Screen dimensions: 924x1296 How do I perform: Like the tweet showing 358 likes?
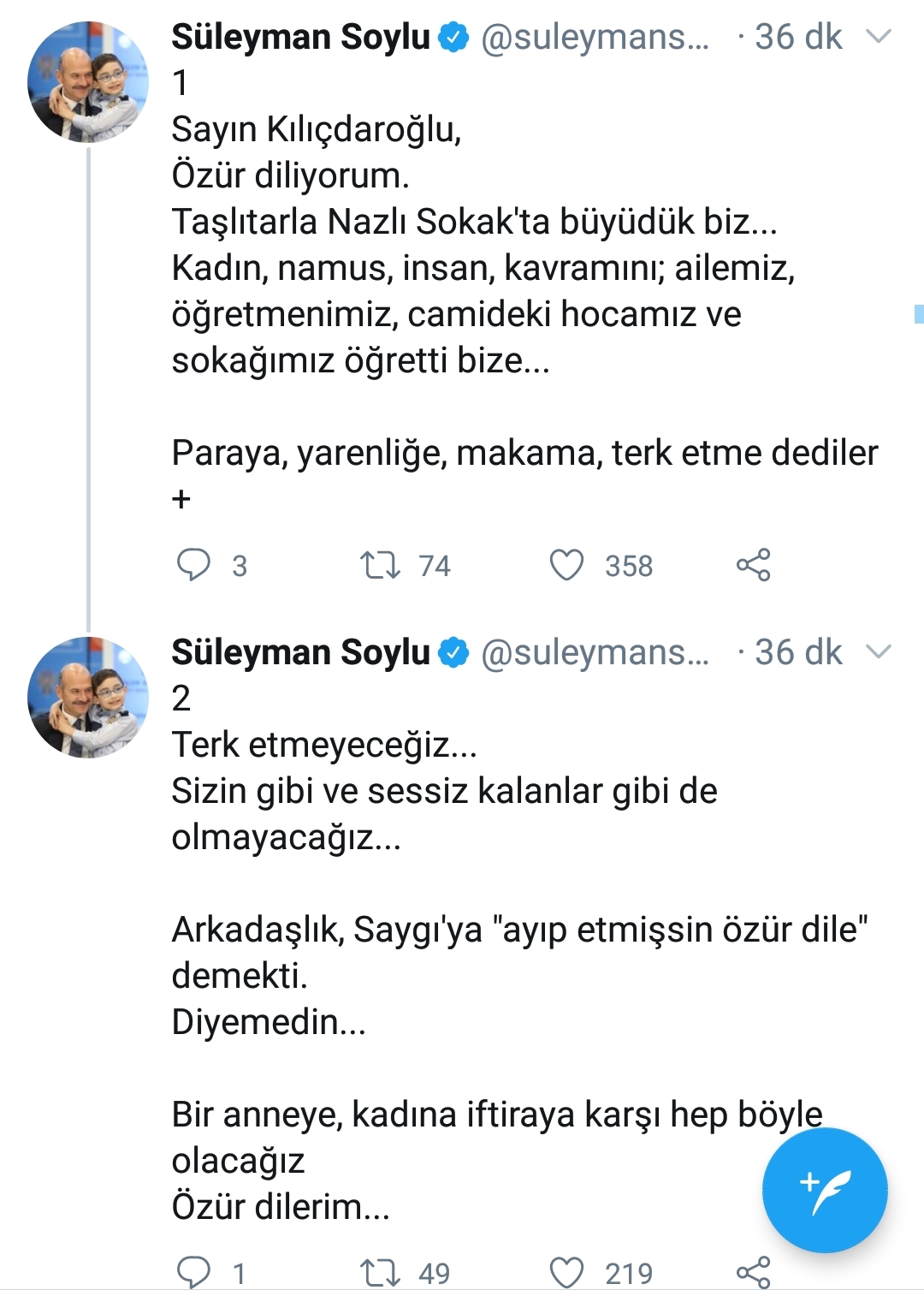(x=566, y=565)
